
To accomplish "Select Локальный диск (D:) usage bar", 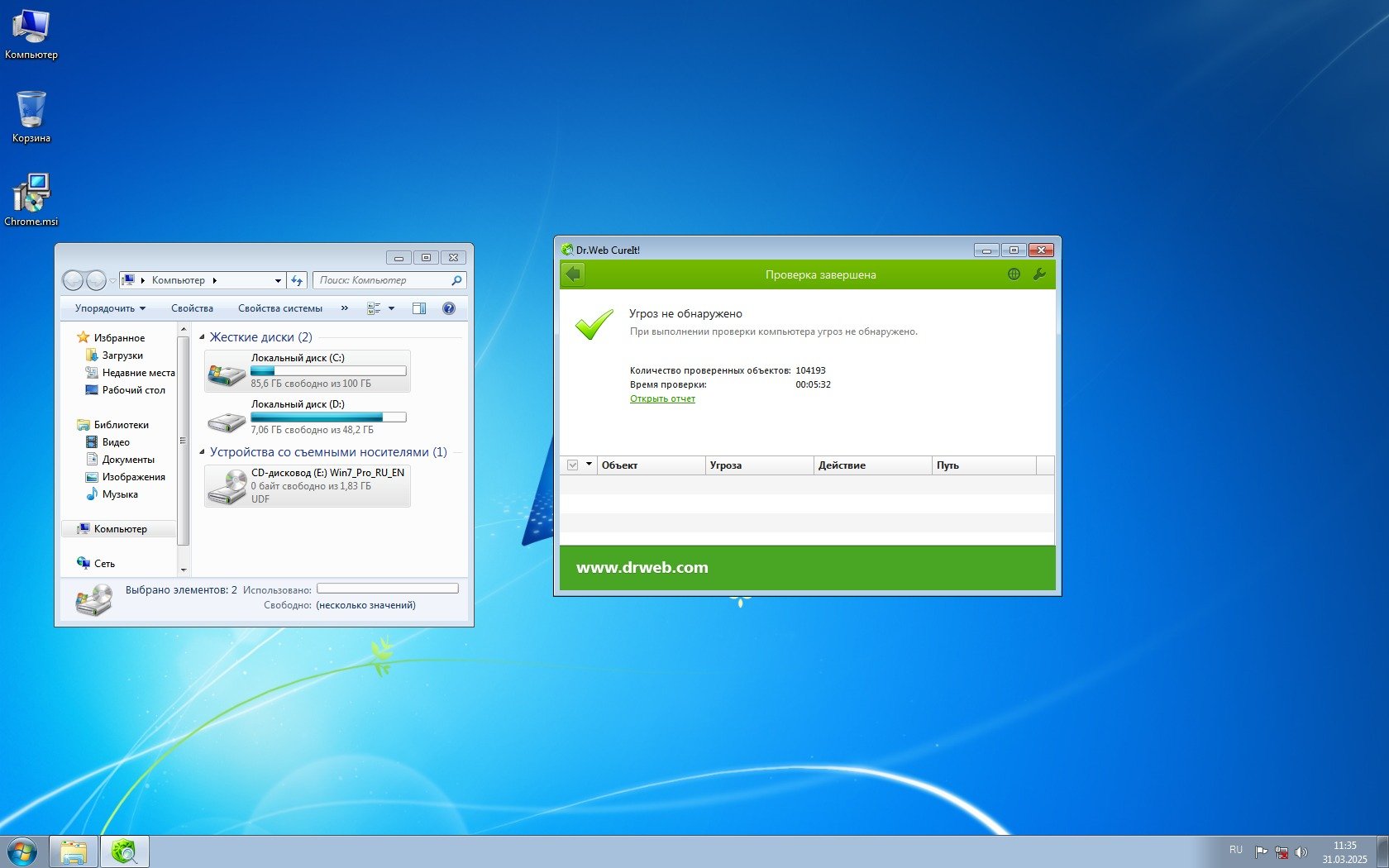I will click(x=328, y=417).
